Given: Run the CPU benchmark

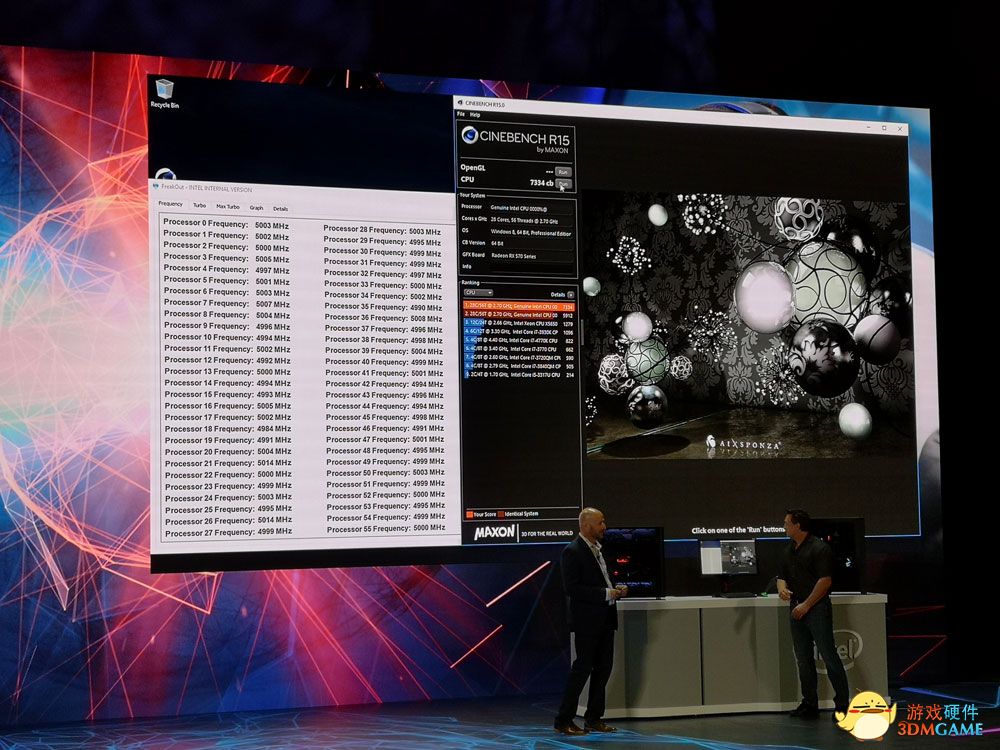Looking at the screenshot, I should (563, 184).
